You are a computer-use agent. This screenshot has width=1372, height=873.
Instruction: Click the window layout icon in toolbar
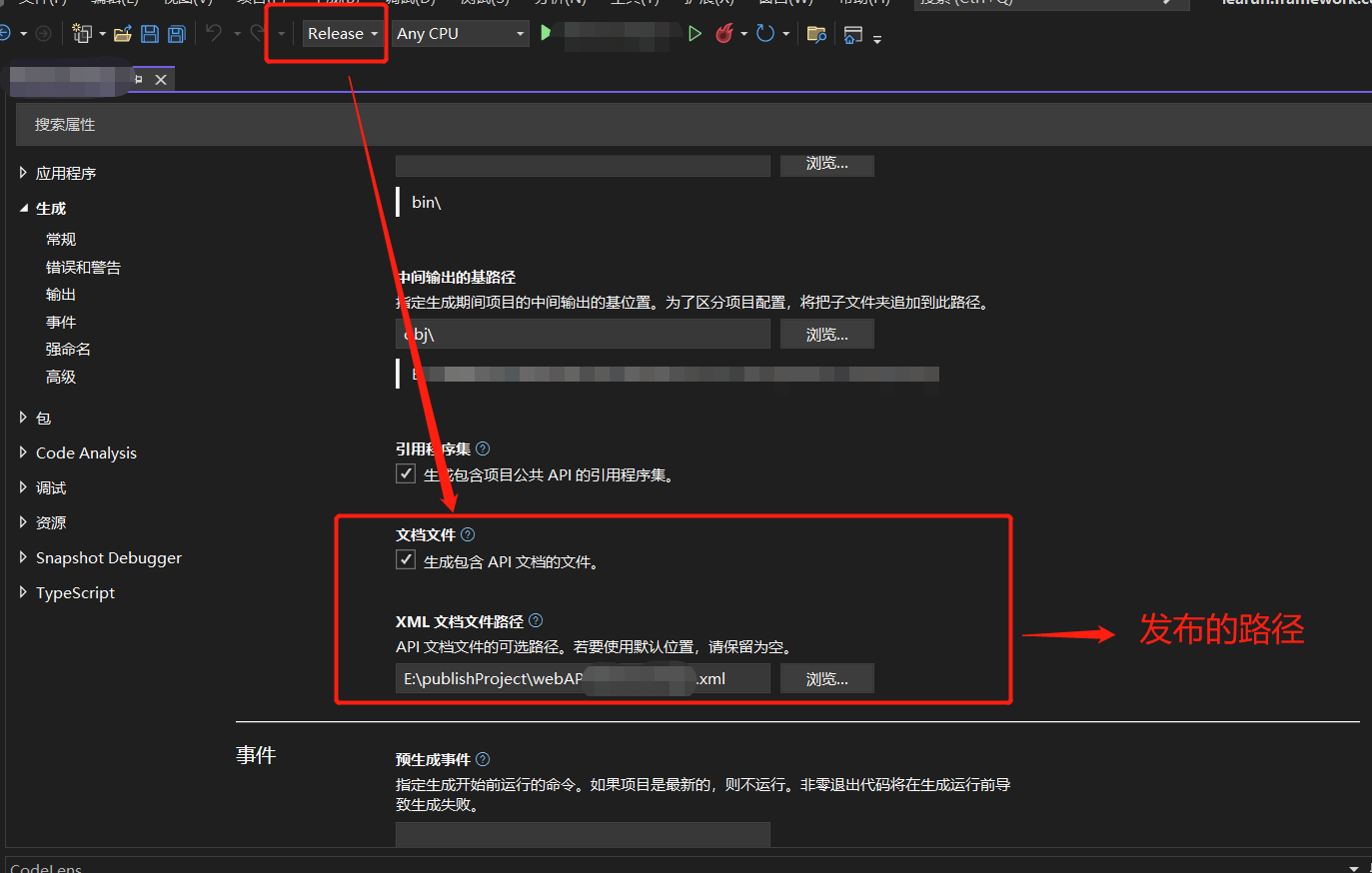(x=853, y=35)
